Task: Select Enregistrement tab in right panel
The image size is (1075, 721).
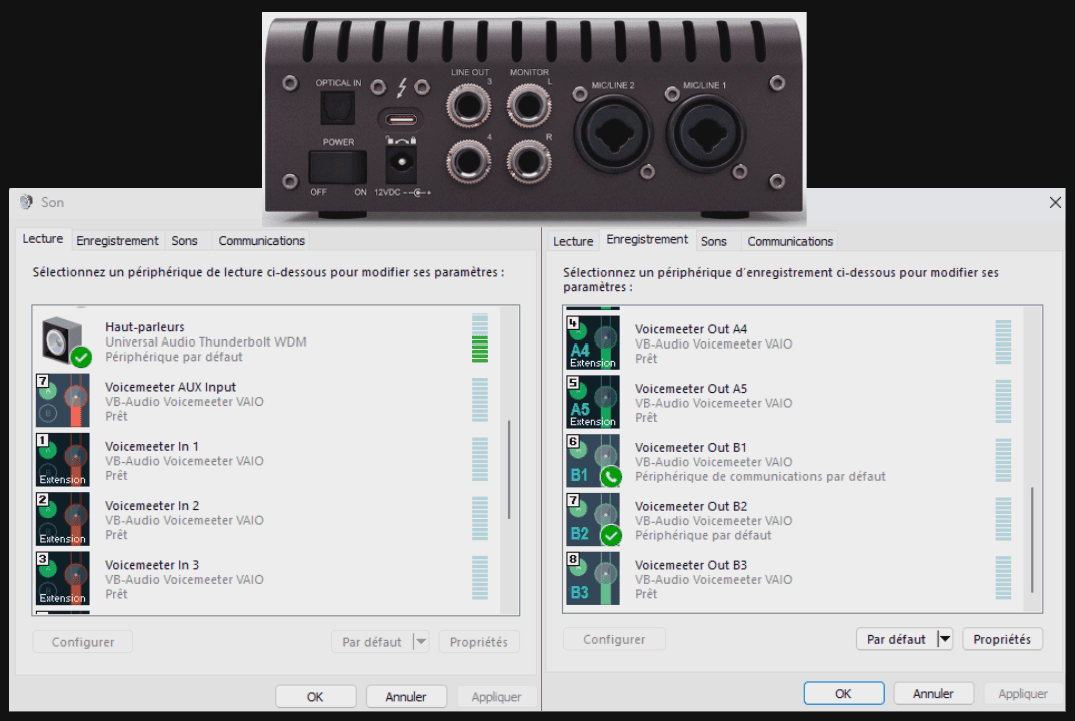Action: [x=647, y=239]
